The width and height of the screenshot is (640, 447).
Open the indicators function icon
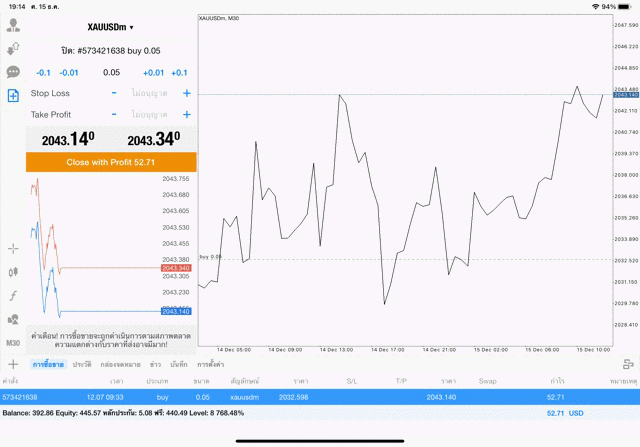tap(13, 295)
